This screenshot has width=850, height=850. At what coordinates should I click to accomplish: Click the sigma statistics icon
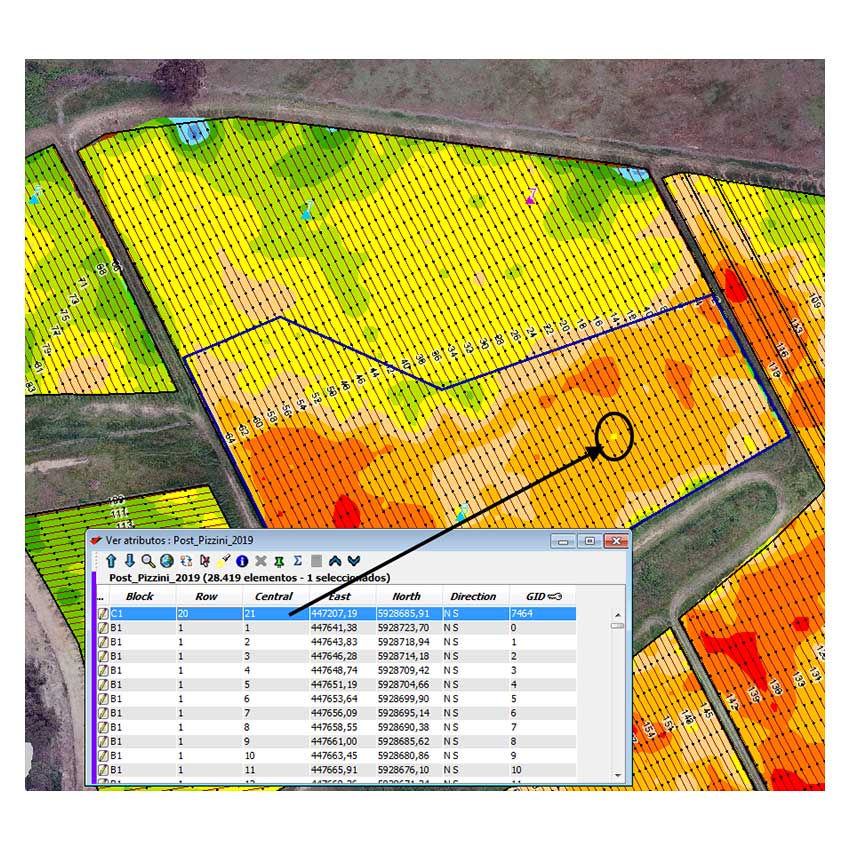point(298,561)
